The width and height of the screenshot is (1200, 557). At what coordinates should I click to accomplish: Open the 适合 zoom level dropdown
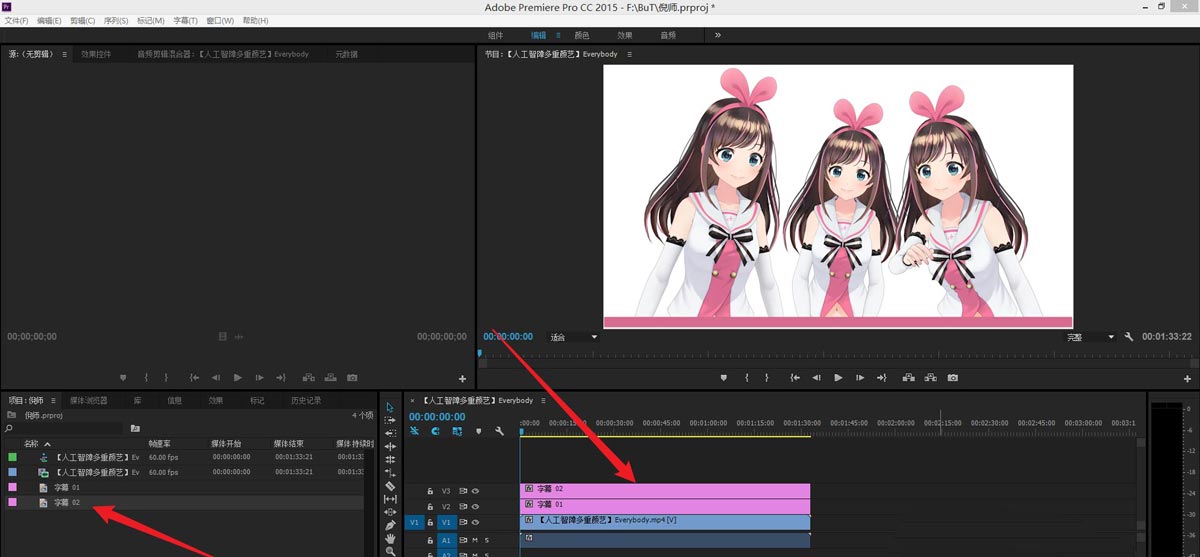coord(574,337)
